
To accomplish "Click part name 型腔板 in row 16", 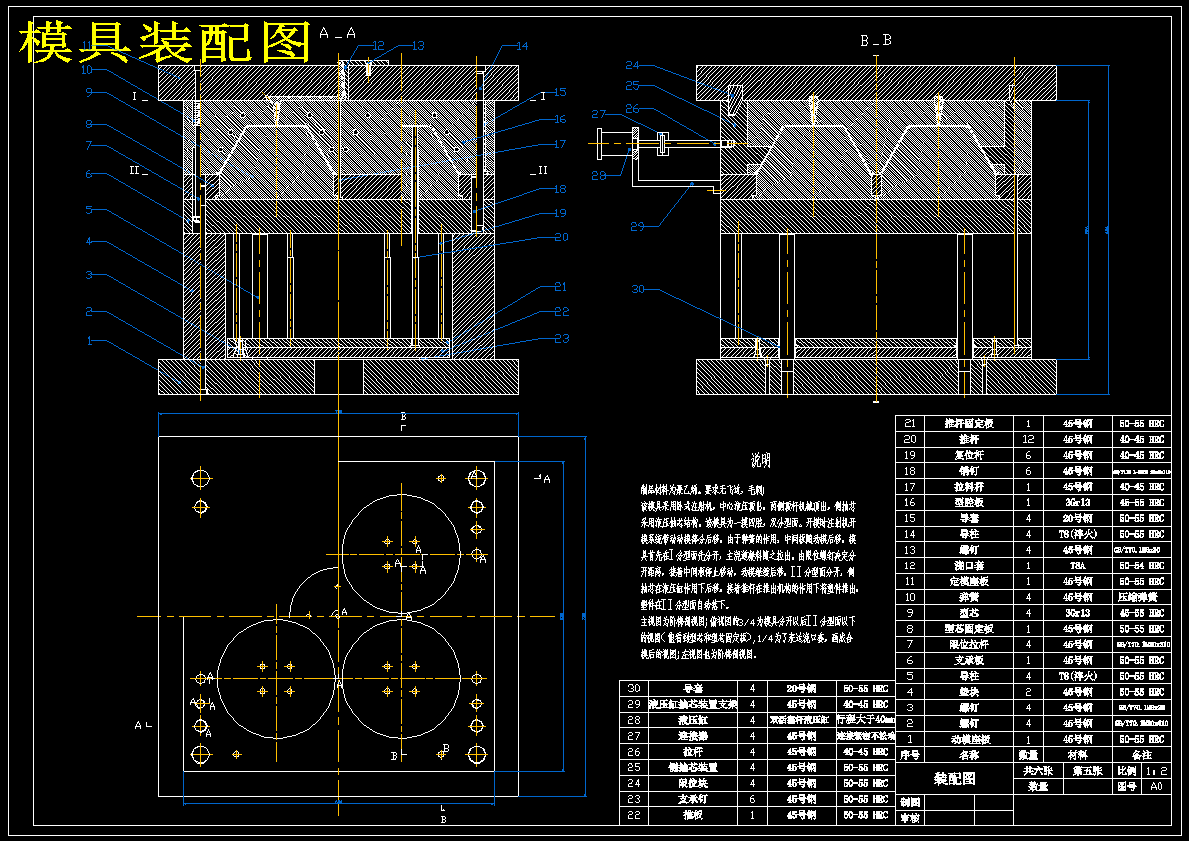I will 968,502.
